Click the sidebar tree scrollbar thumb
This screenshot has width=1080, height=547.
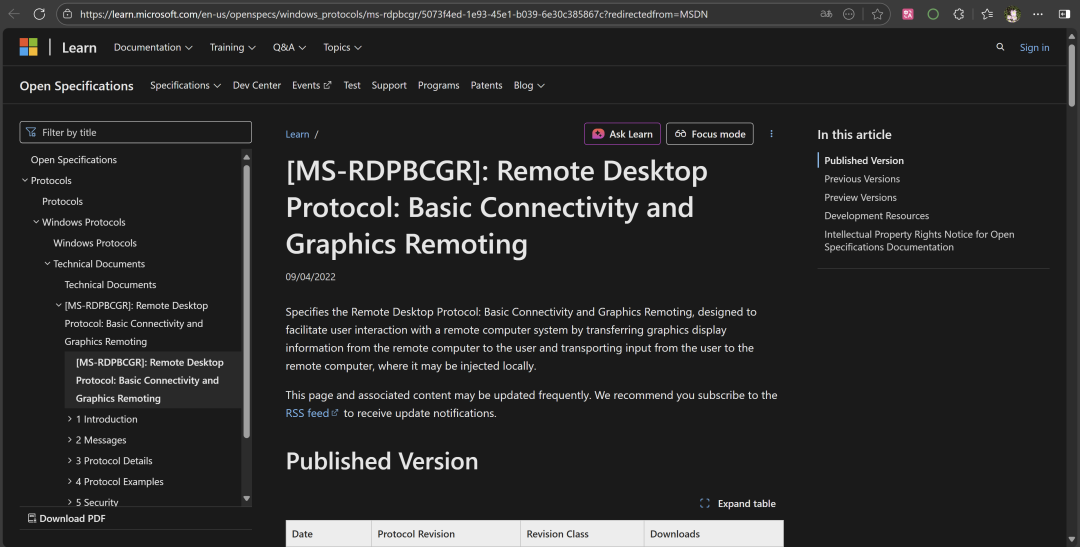247,300
